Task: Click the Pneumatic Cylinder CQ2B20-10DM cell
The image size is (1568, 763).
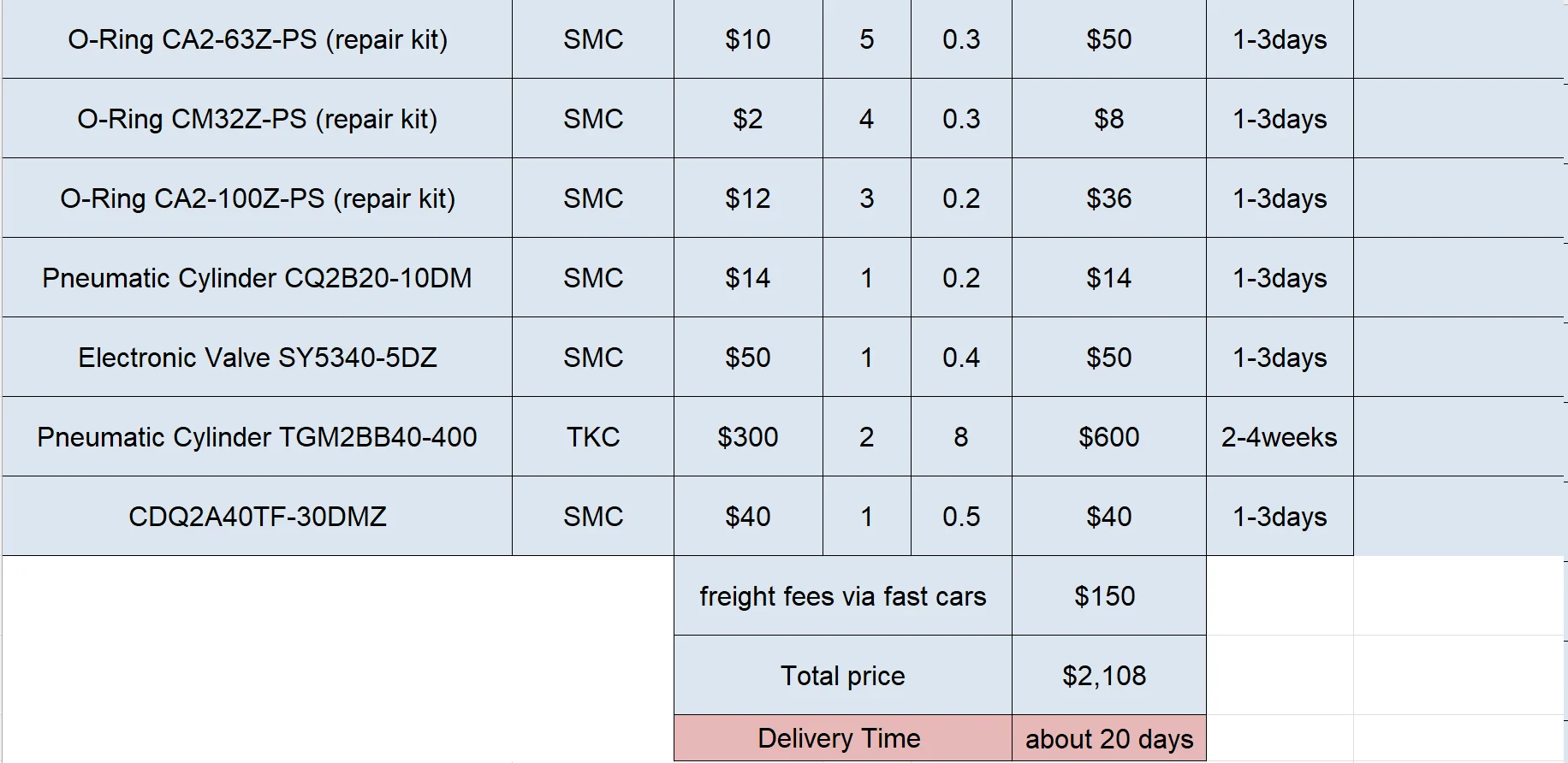Action: [x=257, y=278]
